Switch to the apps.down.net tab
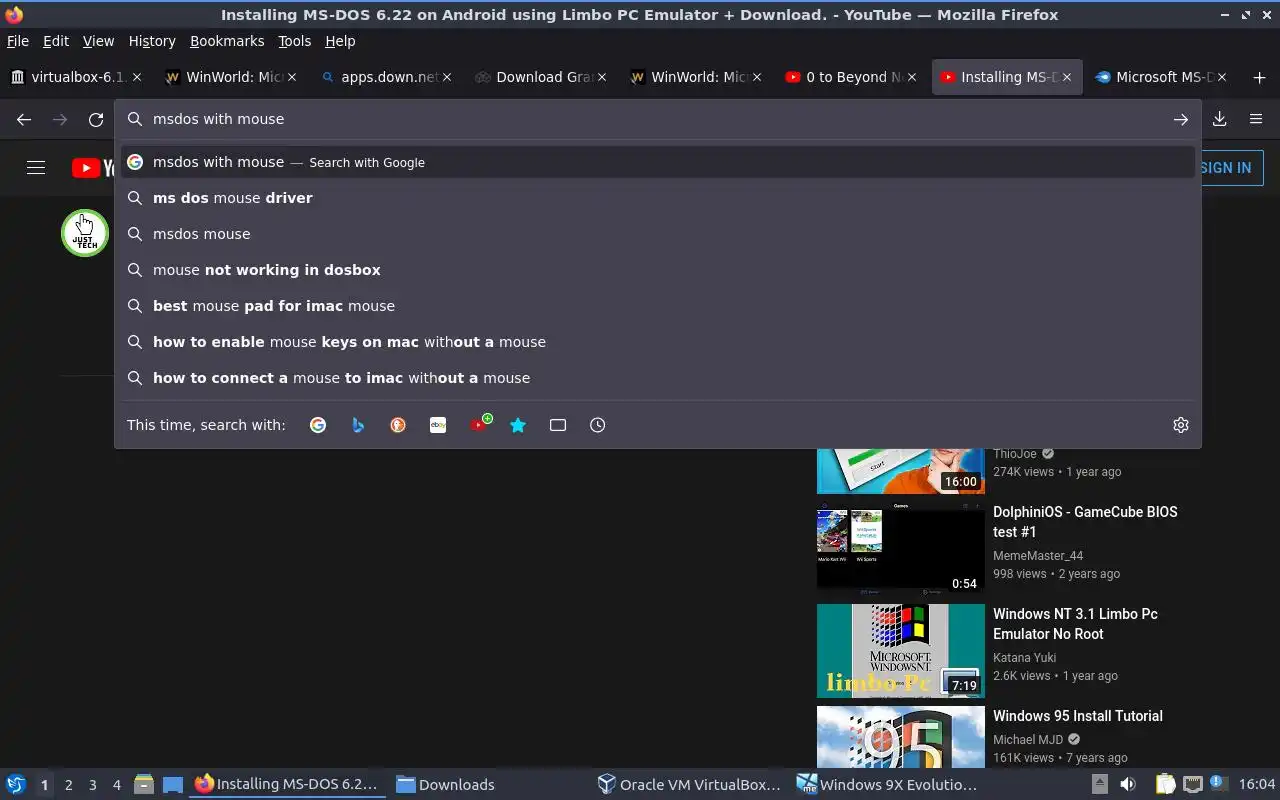 [386, 77]
